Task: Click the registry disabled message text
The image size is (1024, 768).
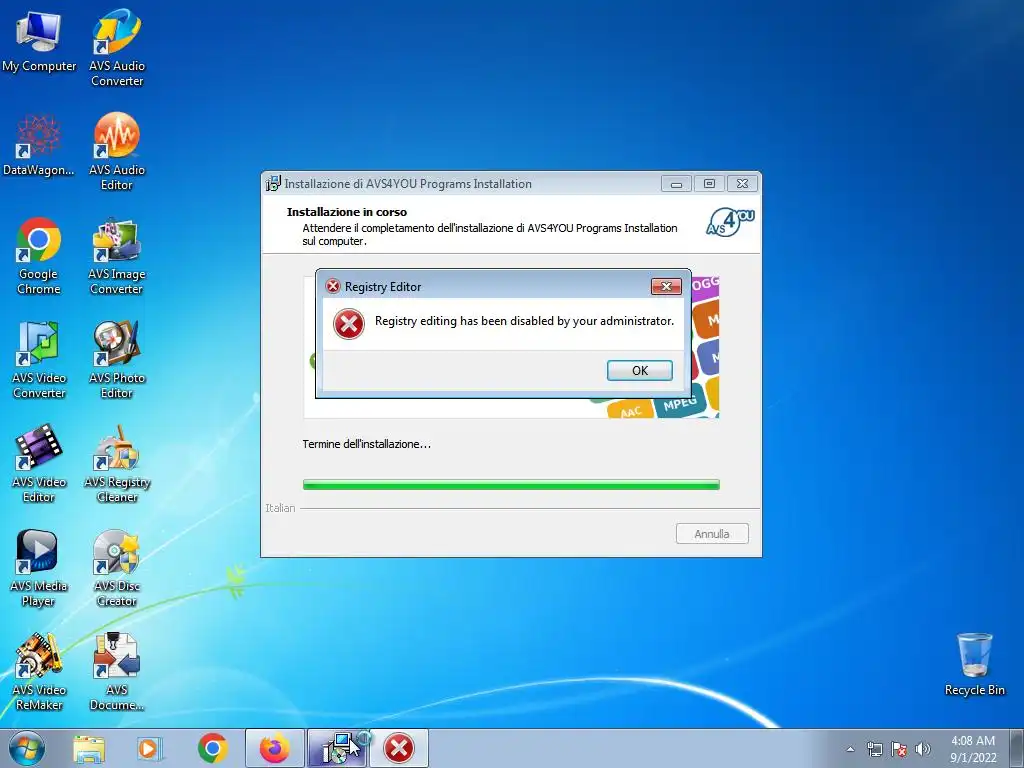Action: click(524, 321)
